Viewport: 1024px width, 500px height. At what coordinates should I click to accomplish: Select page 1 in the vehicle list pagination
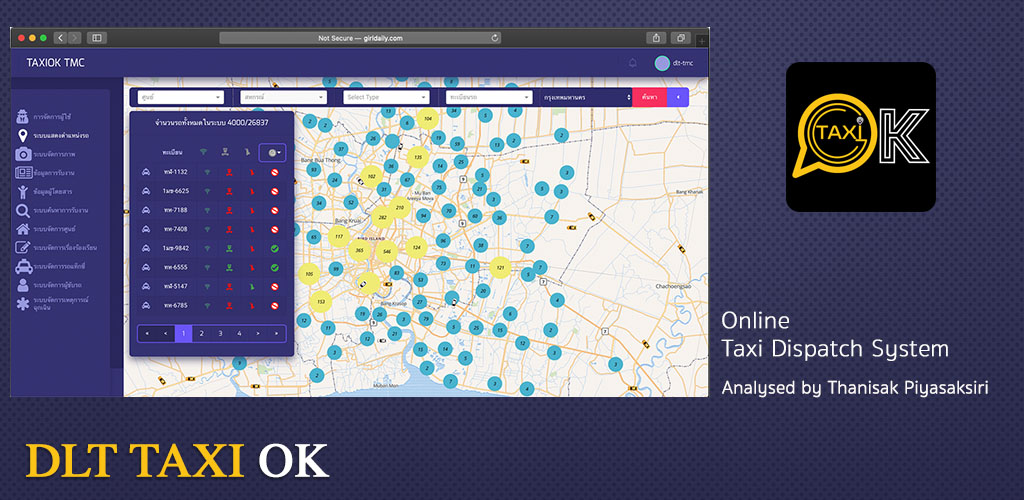[184, 334]
